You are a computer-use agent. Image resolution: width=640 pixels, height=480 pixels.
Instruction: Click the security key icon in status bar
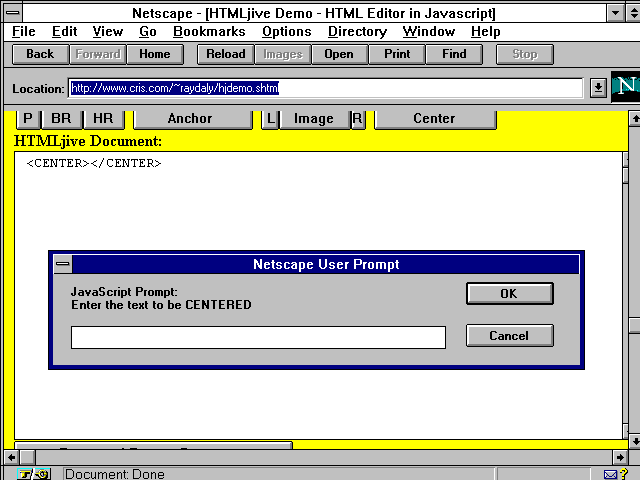pos(34,474)
